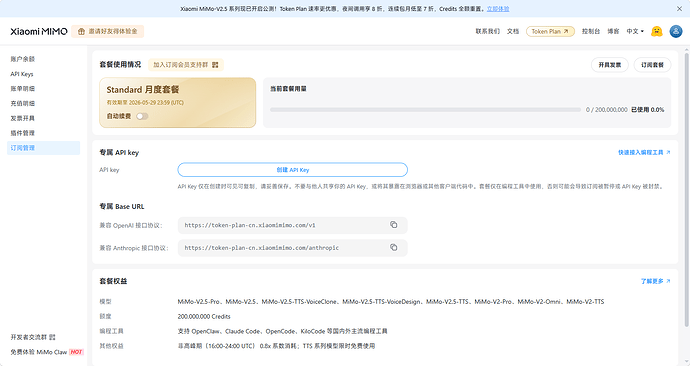Click the 立即体验 link in the banner
The height and width of the screenshot is (366, 690).
click(x=498, y=9)
